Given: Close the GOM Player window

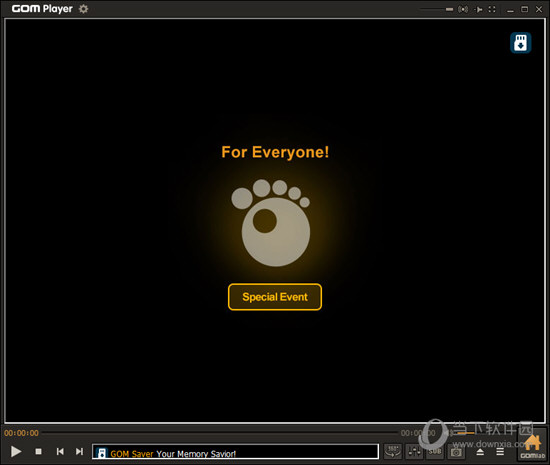Looking at the screenshot, I should [x=539, y=9].
